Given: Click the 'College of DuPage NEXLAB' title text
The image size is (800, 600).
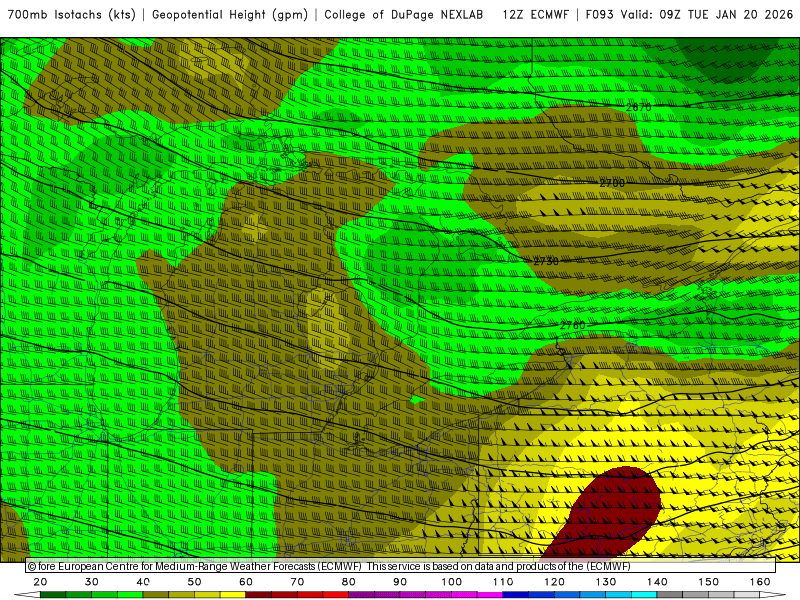Looking at the screenshot, I should point(404,15).
